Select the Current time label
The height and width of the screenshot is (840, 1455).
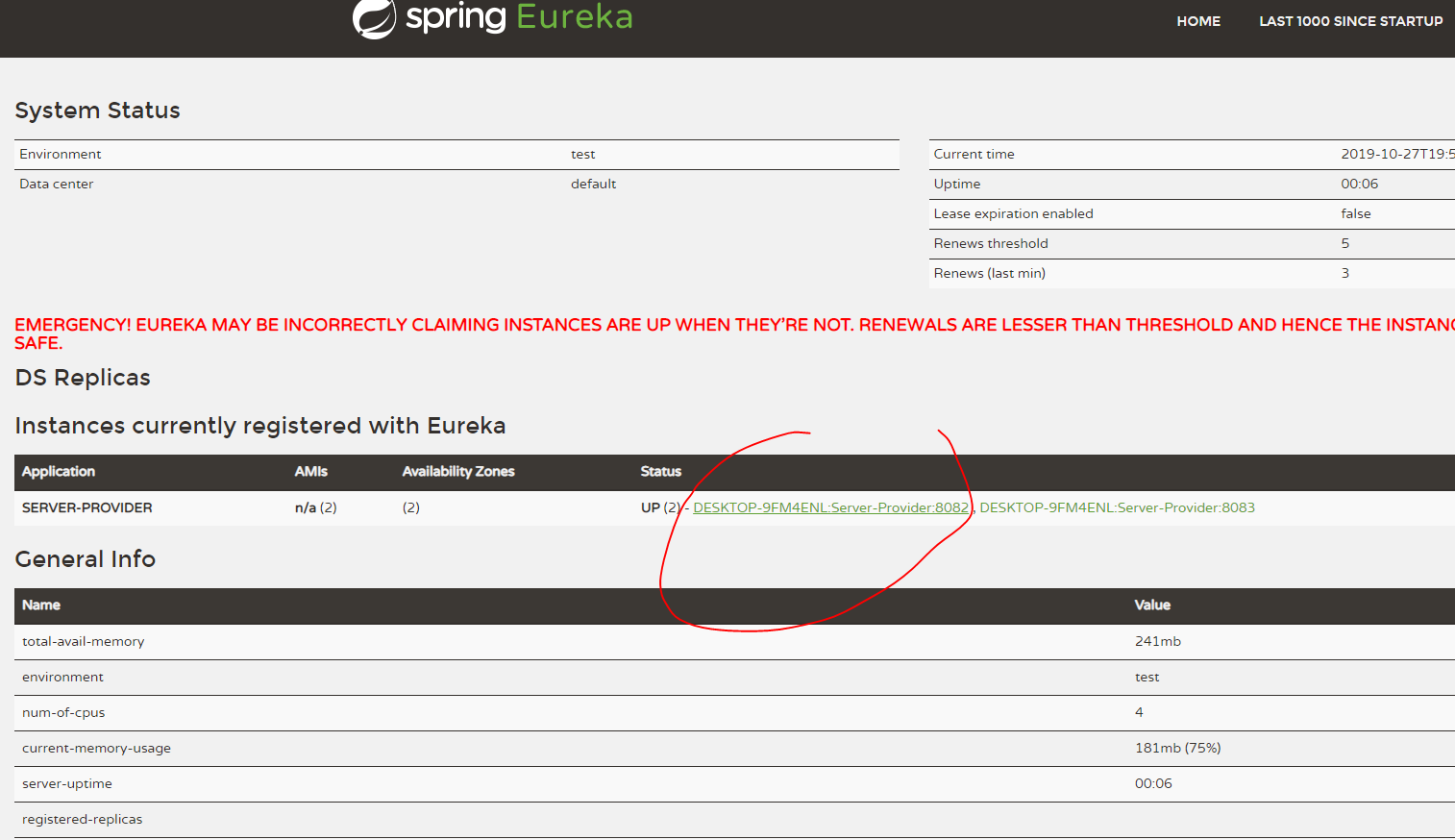point(974,154)
